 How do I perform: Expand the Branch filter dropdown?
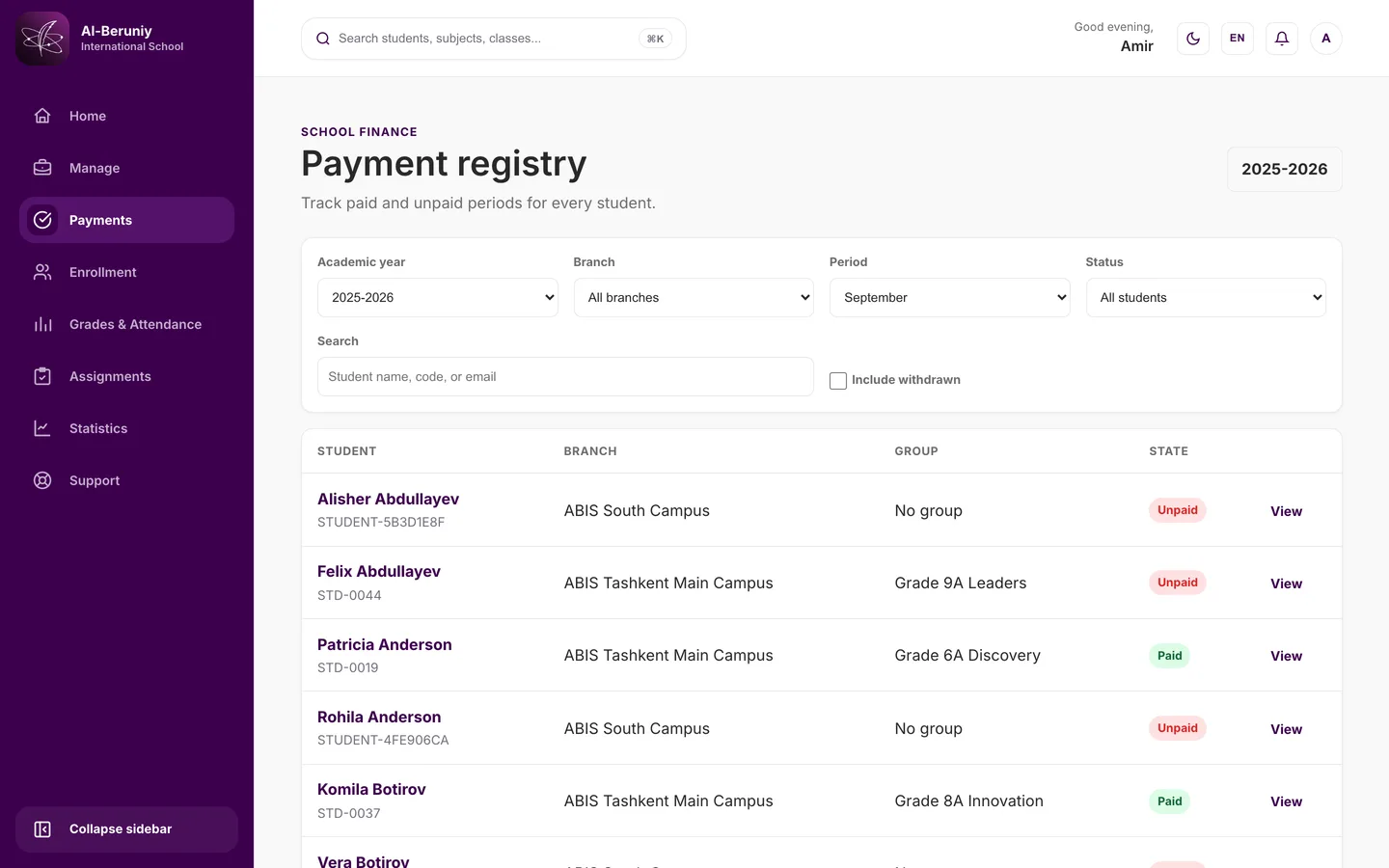tap(694, 297)
